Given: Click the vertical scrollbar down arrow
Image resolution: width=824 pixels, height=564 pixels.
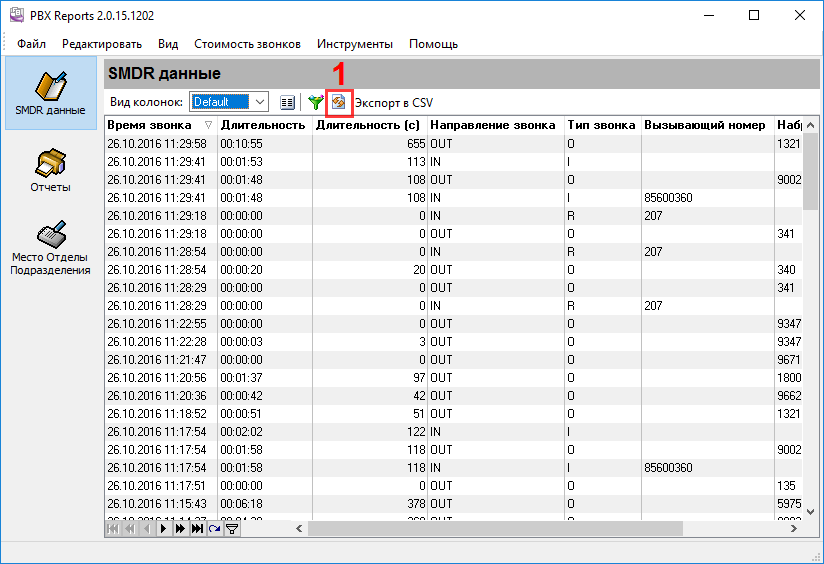Looking at the screenshot, I should (810, 511).
